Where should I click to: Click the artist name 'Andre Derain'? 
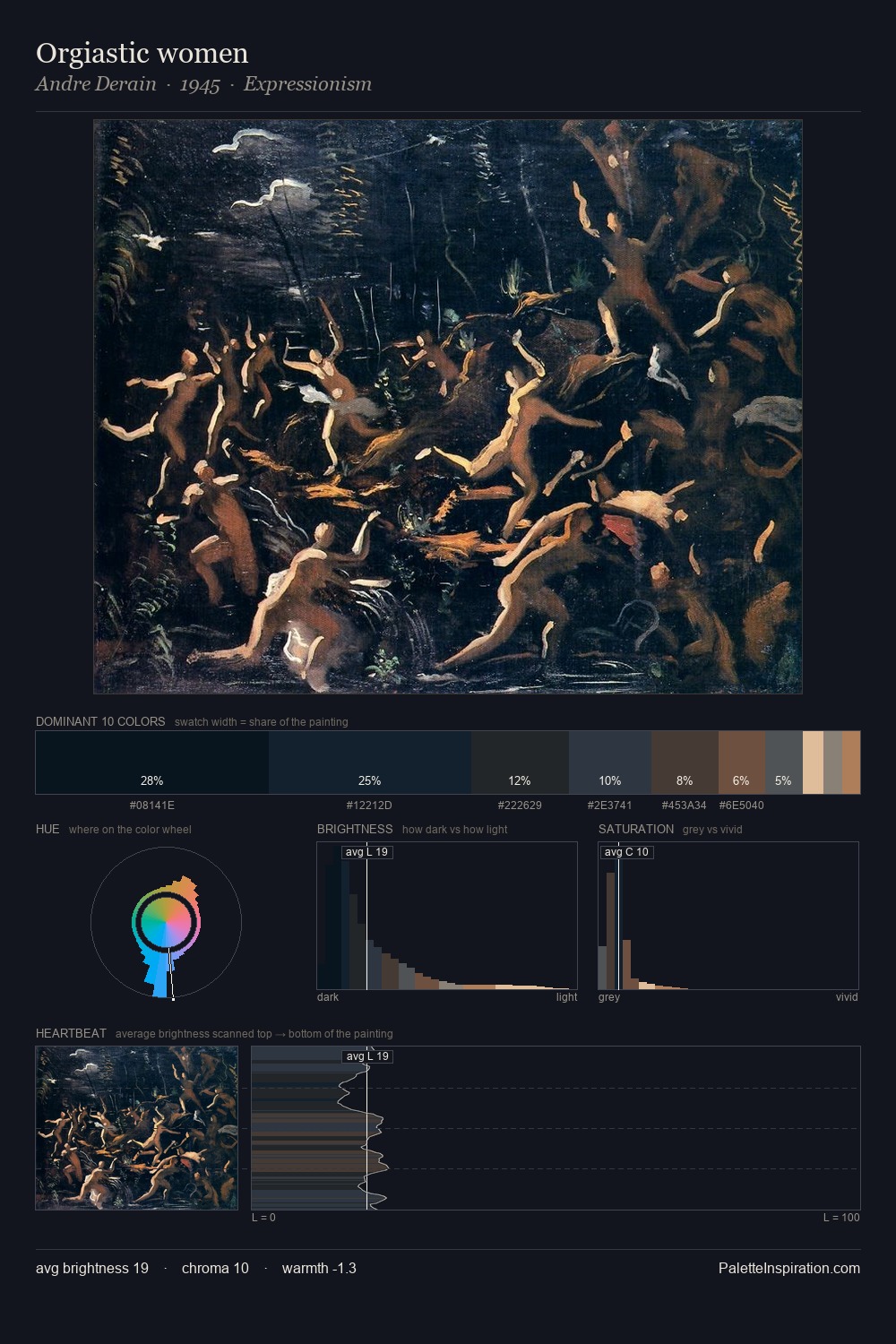point(96,84)
